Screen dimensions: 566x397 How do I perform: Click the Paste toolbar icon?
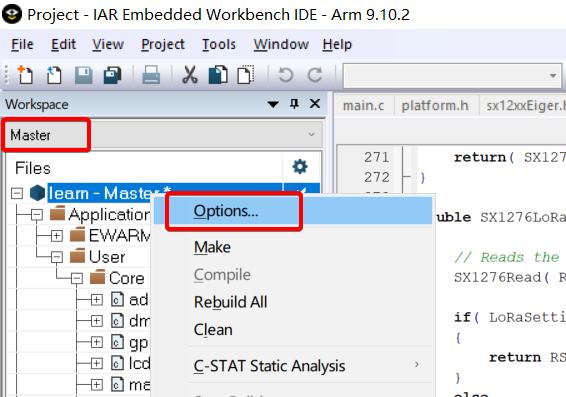point(246,75)
